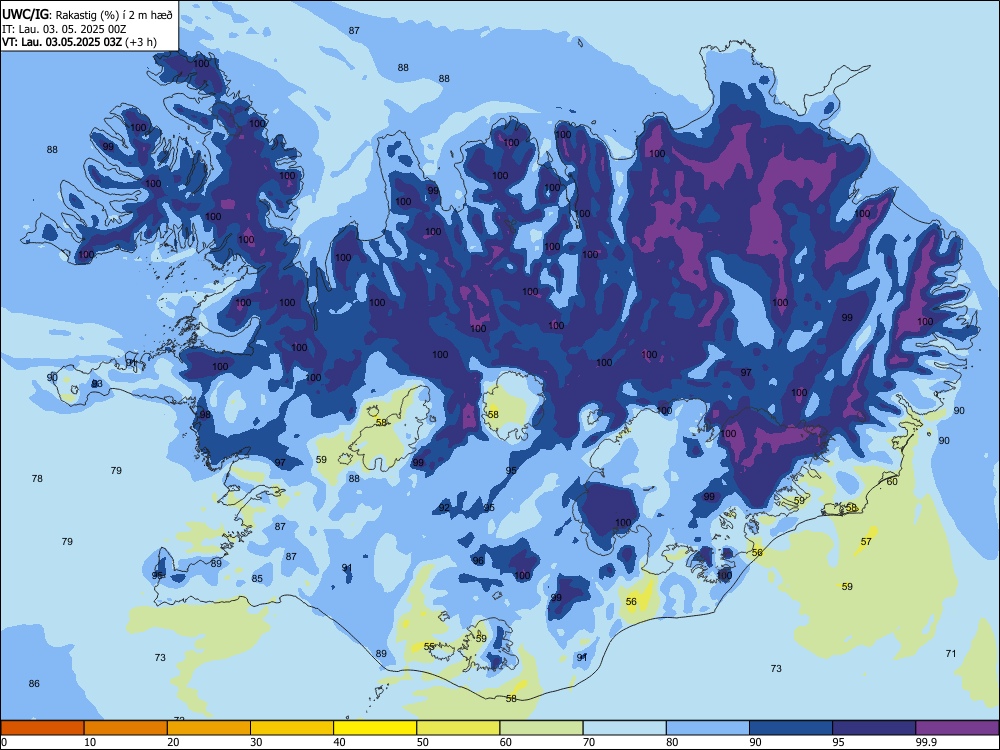Click the legend label 99.9
The image size is (1000, 750).
[926, 742]
